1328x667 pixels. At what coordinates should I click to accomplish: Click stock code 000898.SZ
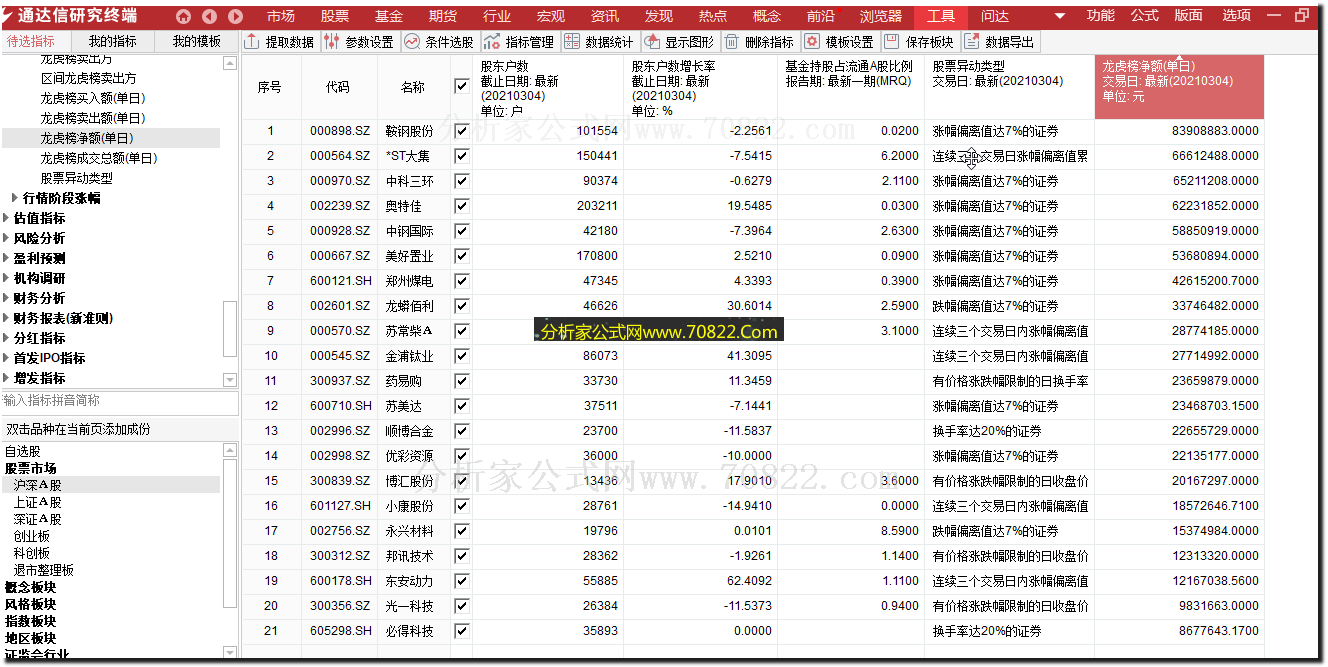[x=340, y=131]
